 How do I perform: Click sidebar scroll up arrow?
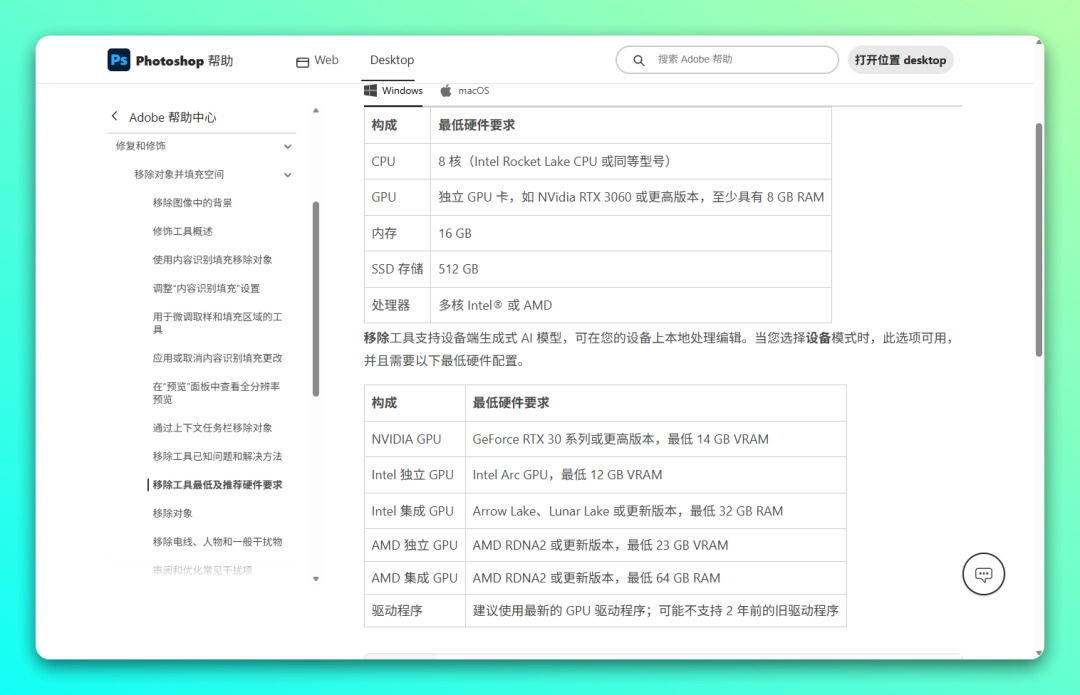(x=316, y=110)
